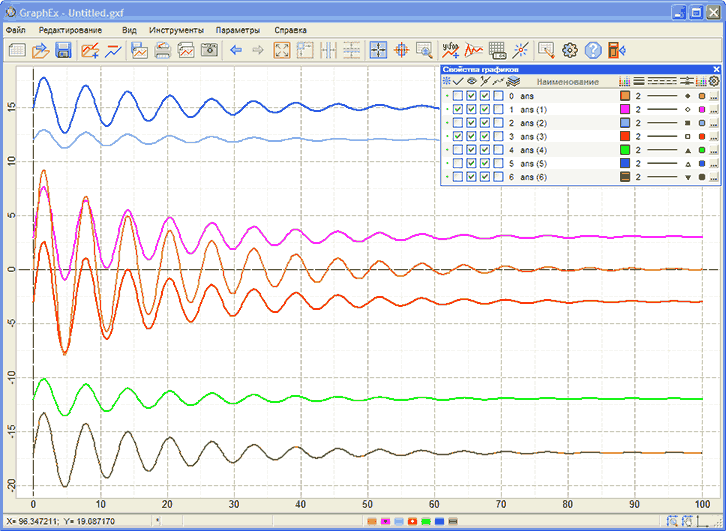Click the blue help question mark icon
The height and width of the screenshot is (531, 726).
593,50
